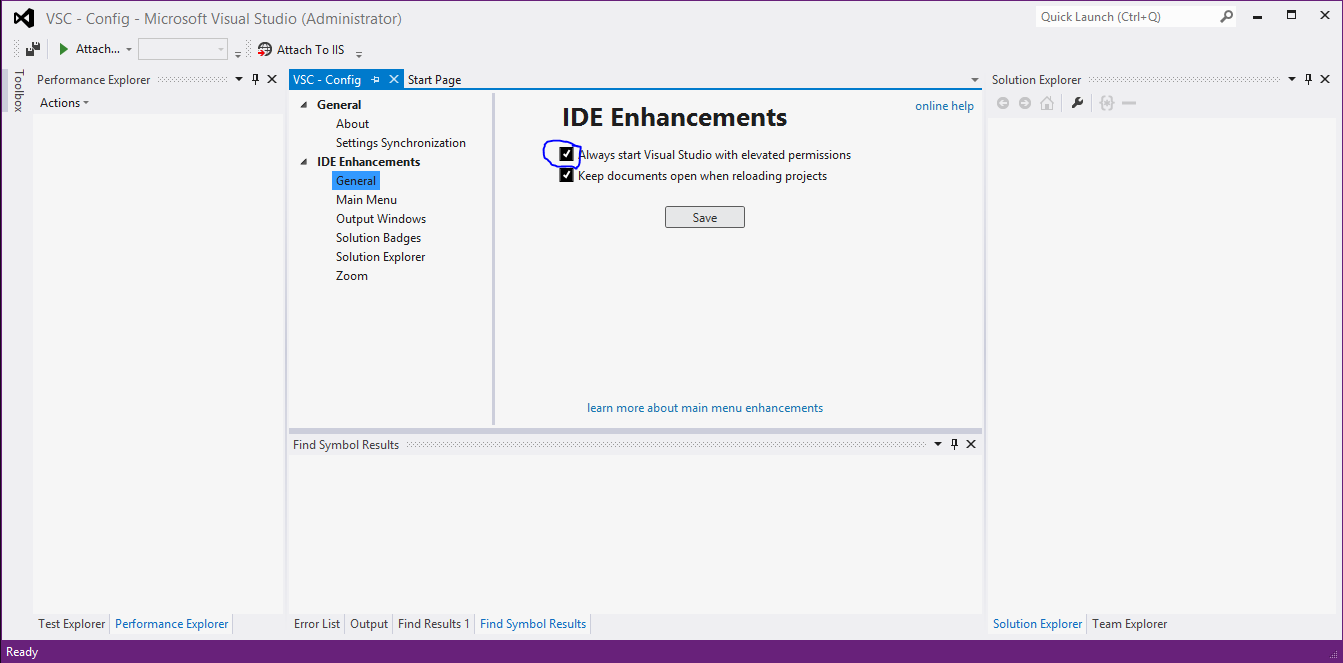This screenshot has height=663, width=1343.
Task: Toggle Keep documents open when reloading projects
Action: click(567, 176)
